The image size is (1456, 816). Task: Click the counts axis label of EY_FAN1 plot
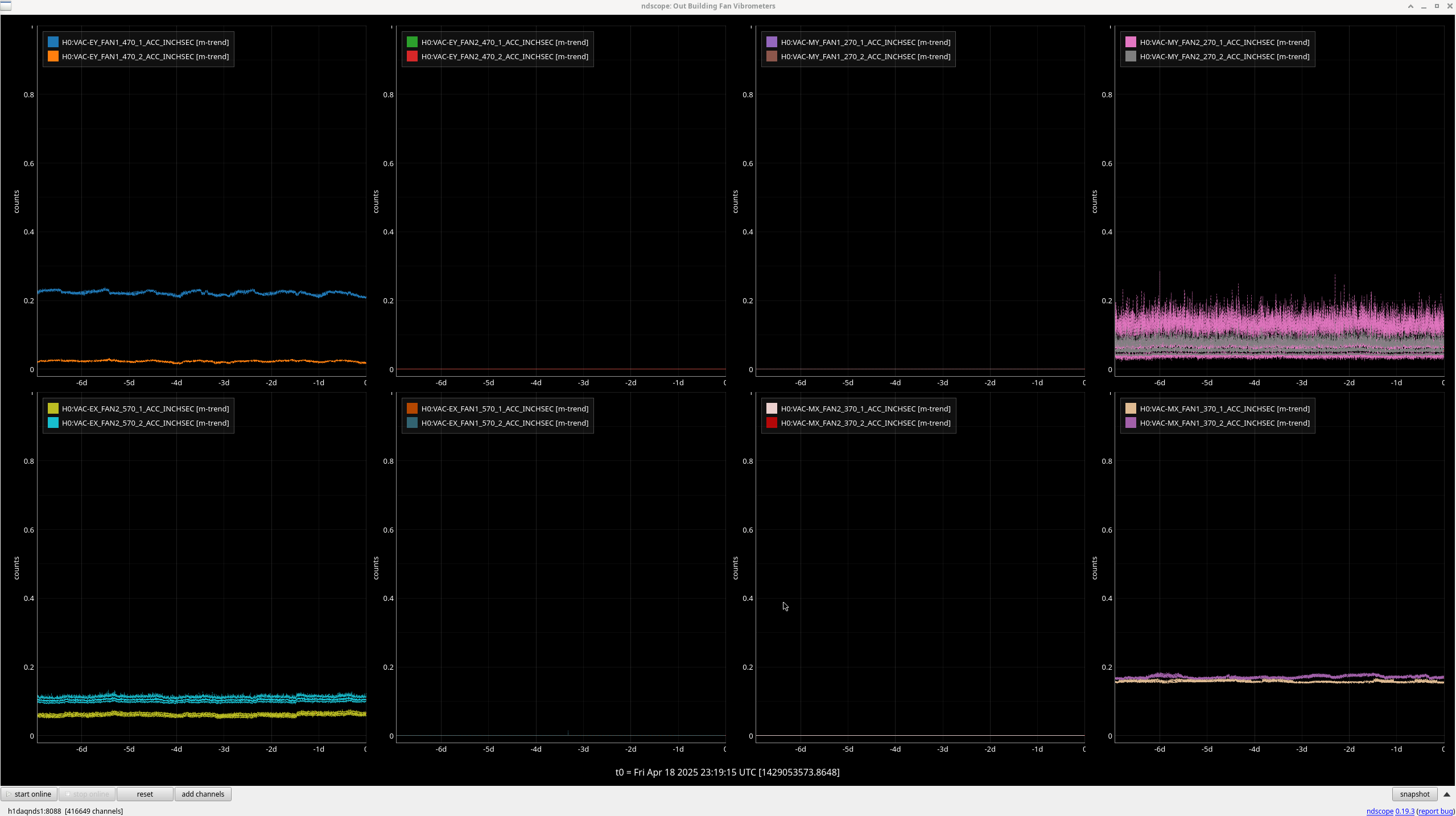click(x=16, y=201)
